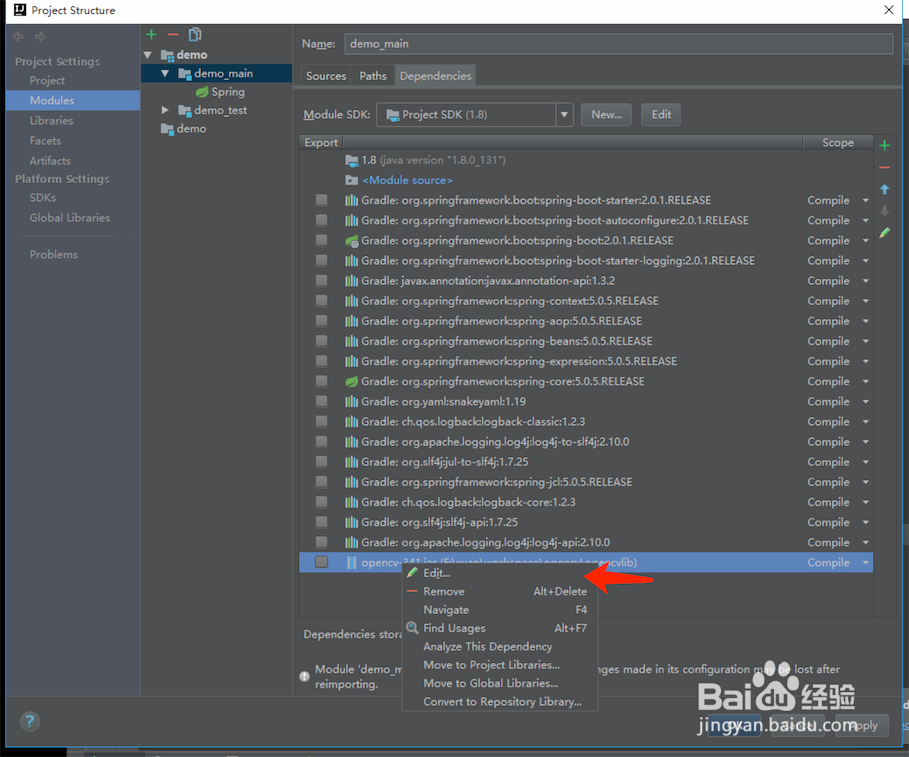Add dependency with green plus beside table

pyautogui.click(x=885, y=145)
